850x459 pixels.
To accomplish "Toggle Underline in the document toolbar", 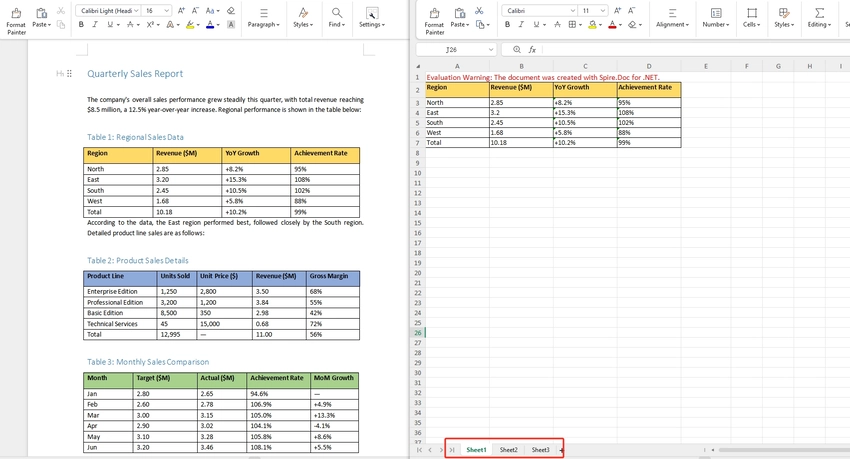I will click(110, 24).
